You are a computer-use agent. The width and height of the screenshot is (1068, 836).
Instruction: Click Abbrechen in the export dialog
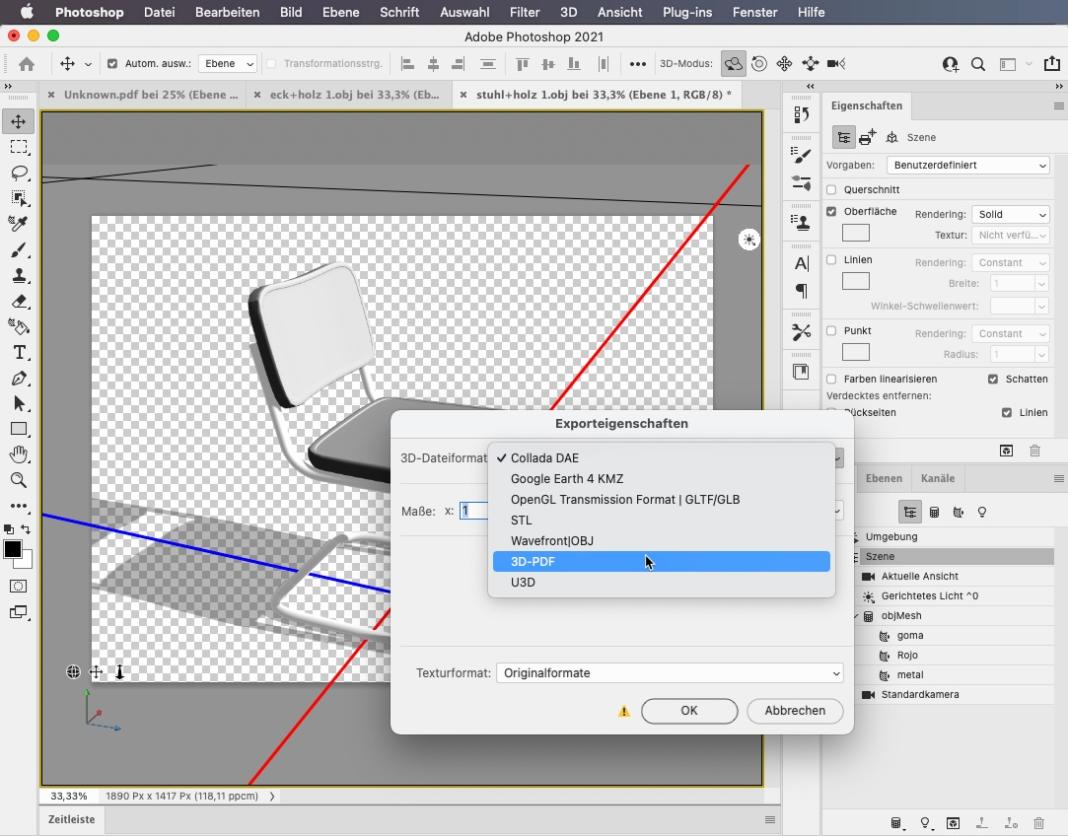click(x=795, y=711)
